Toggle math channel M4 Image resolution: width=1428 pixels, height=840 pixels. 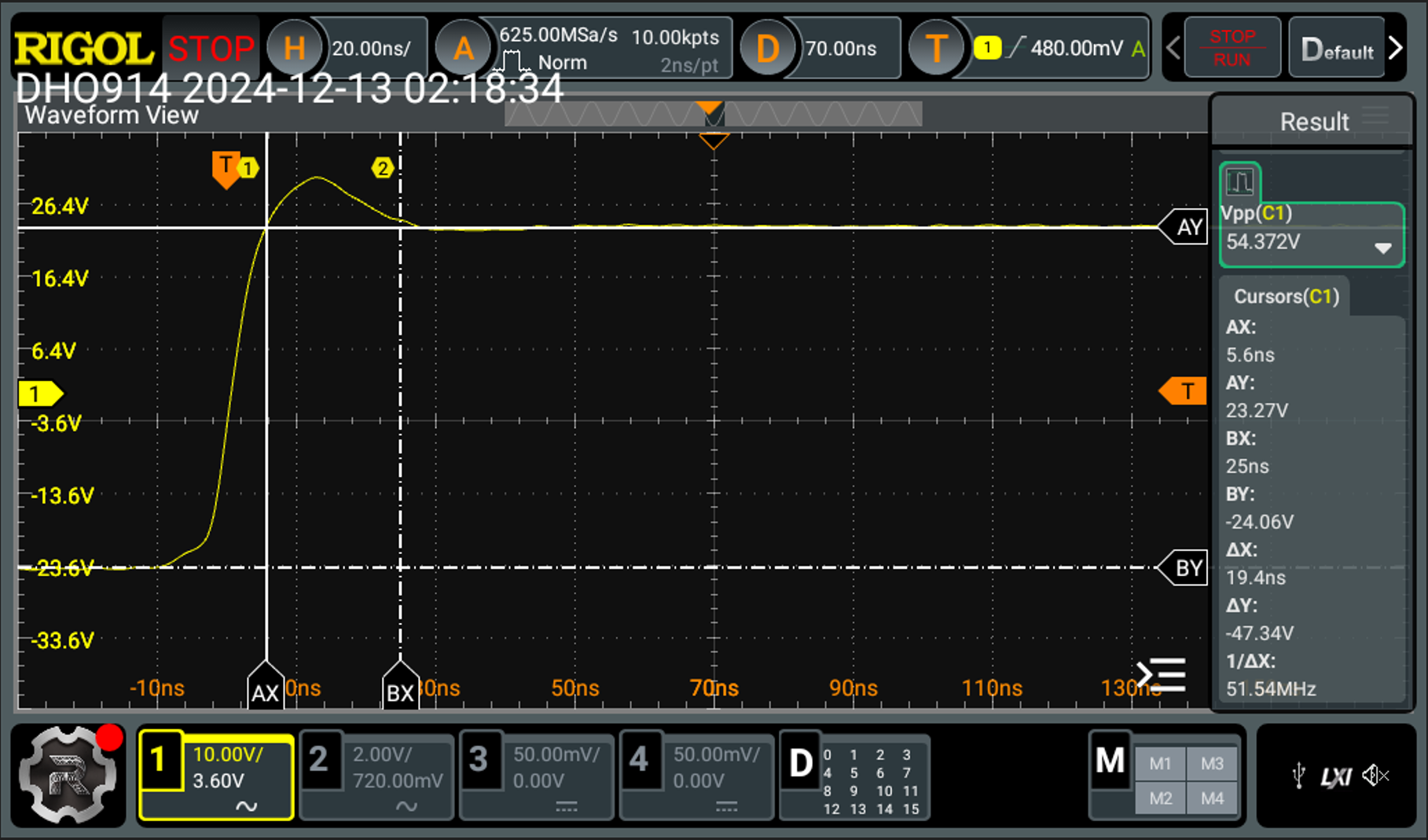1212,798
